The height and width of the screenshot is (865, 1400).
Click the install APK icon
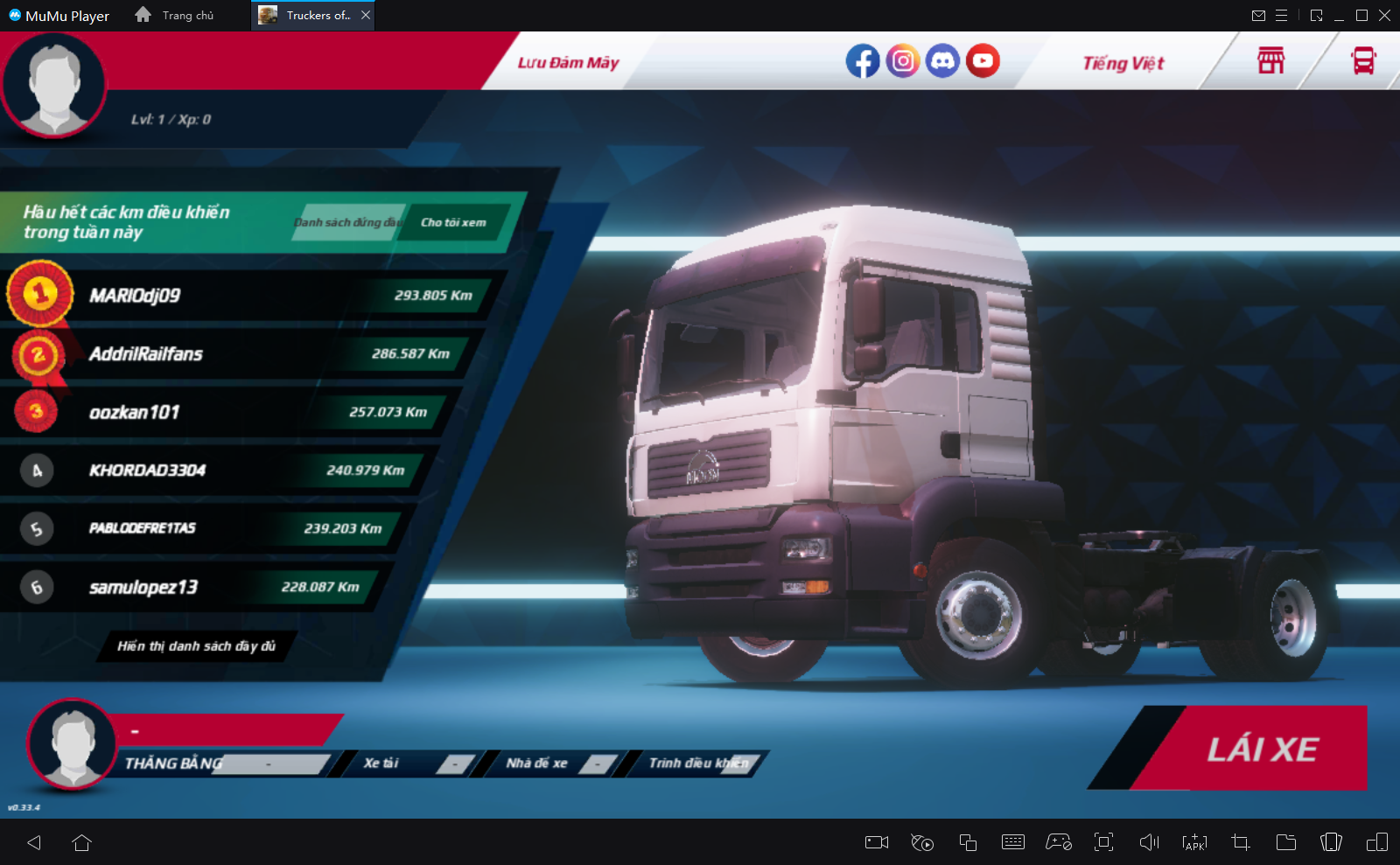[x=1194, y=842]
